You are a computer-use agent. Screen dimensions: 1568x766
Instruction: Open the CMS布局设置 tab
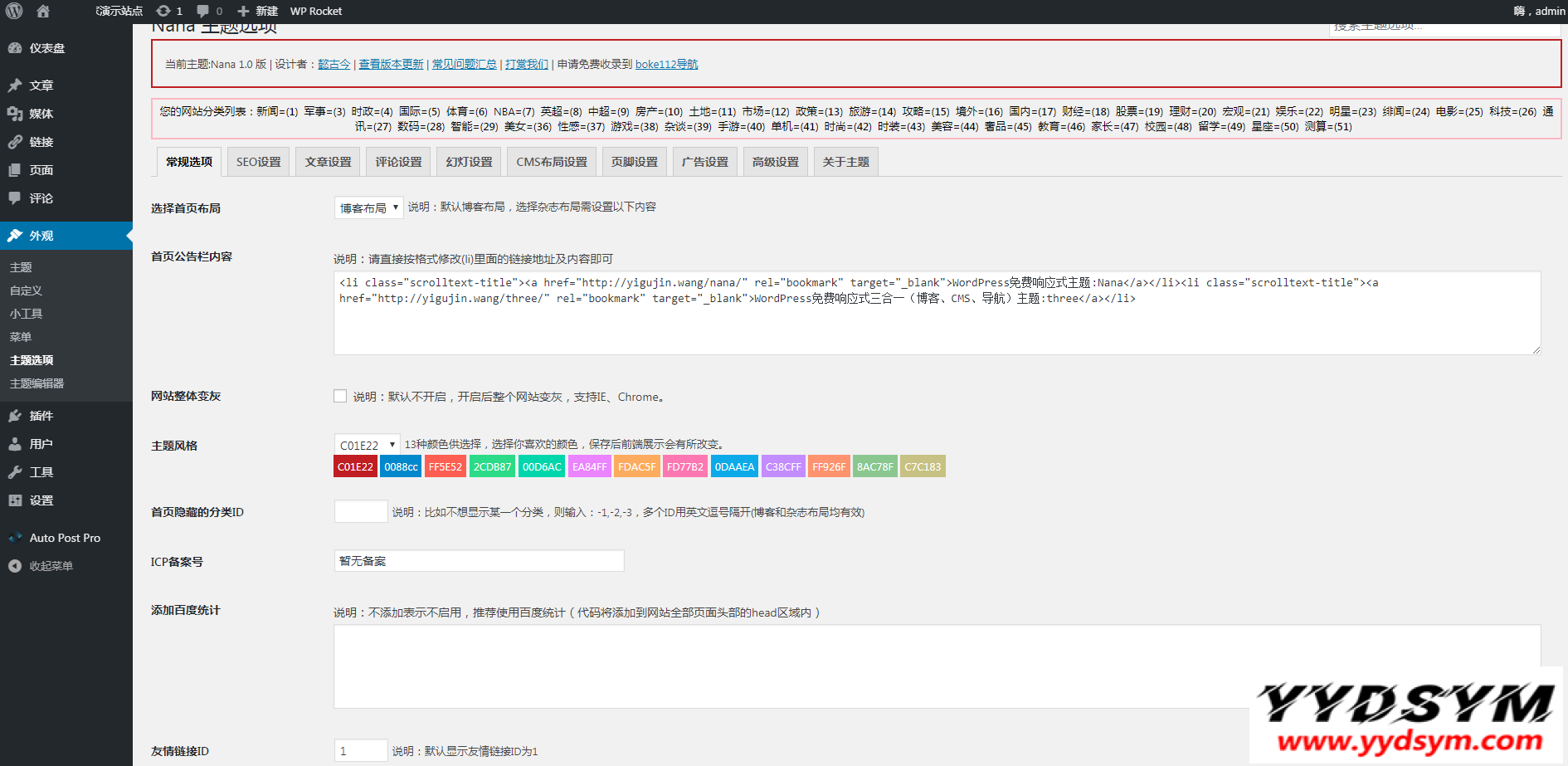coord(551,162)
